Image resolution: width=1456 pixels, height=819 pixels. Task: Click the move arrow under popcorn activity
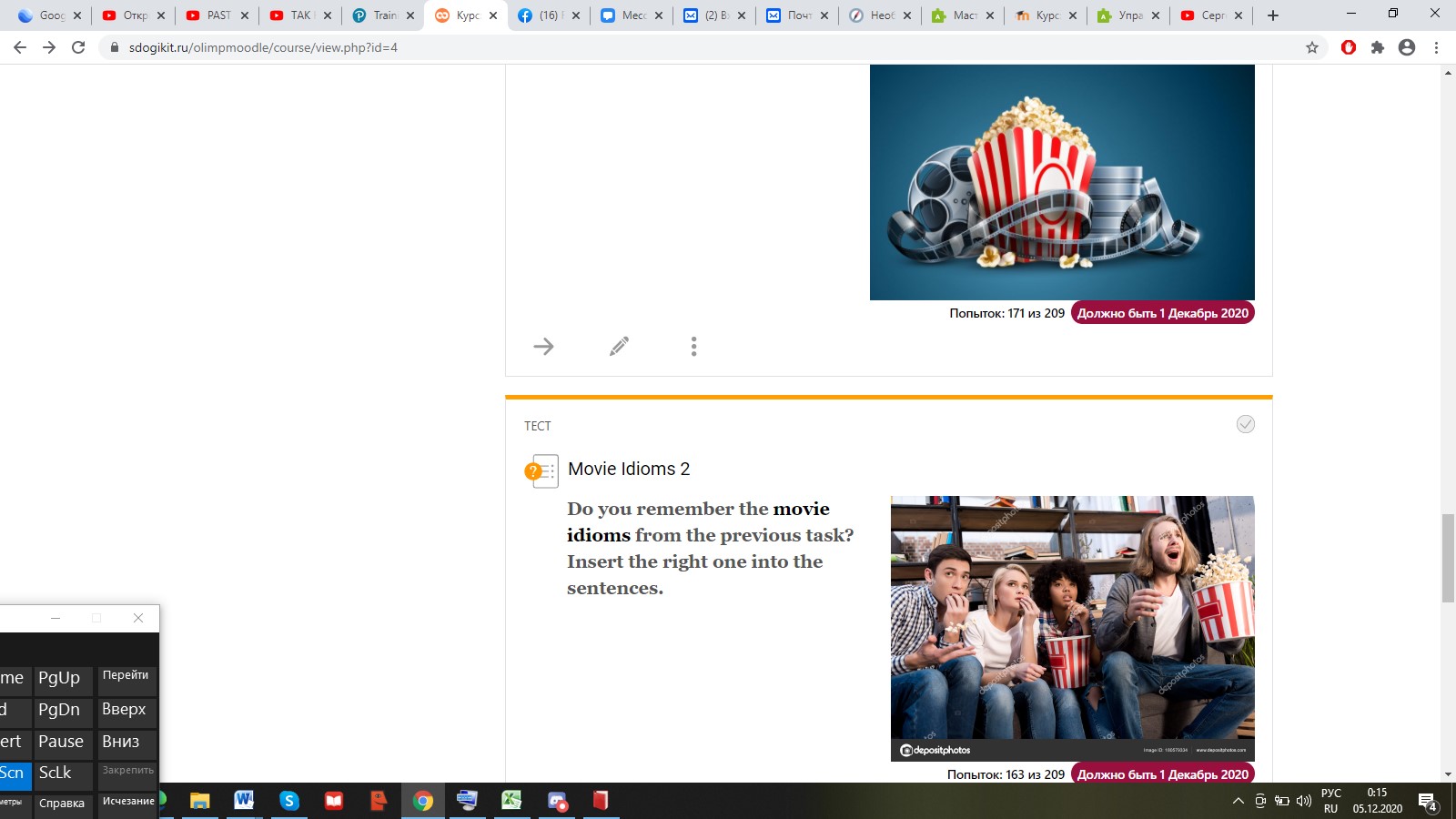pos(543,346)
